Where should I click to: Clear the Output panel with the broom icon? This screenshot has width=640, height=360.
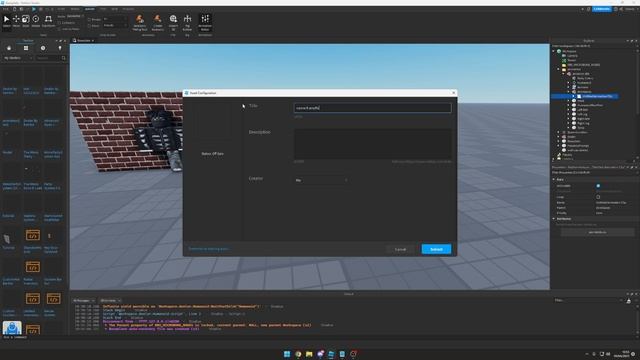[629, 301]
